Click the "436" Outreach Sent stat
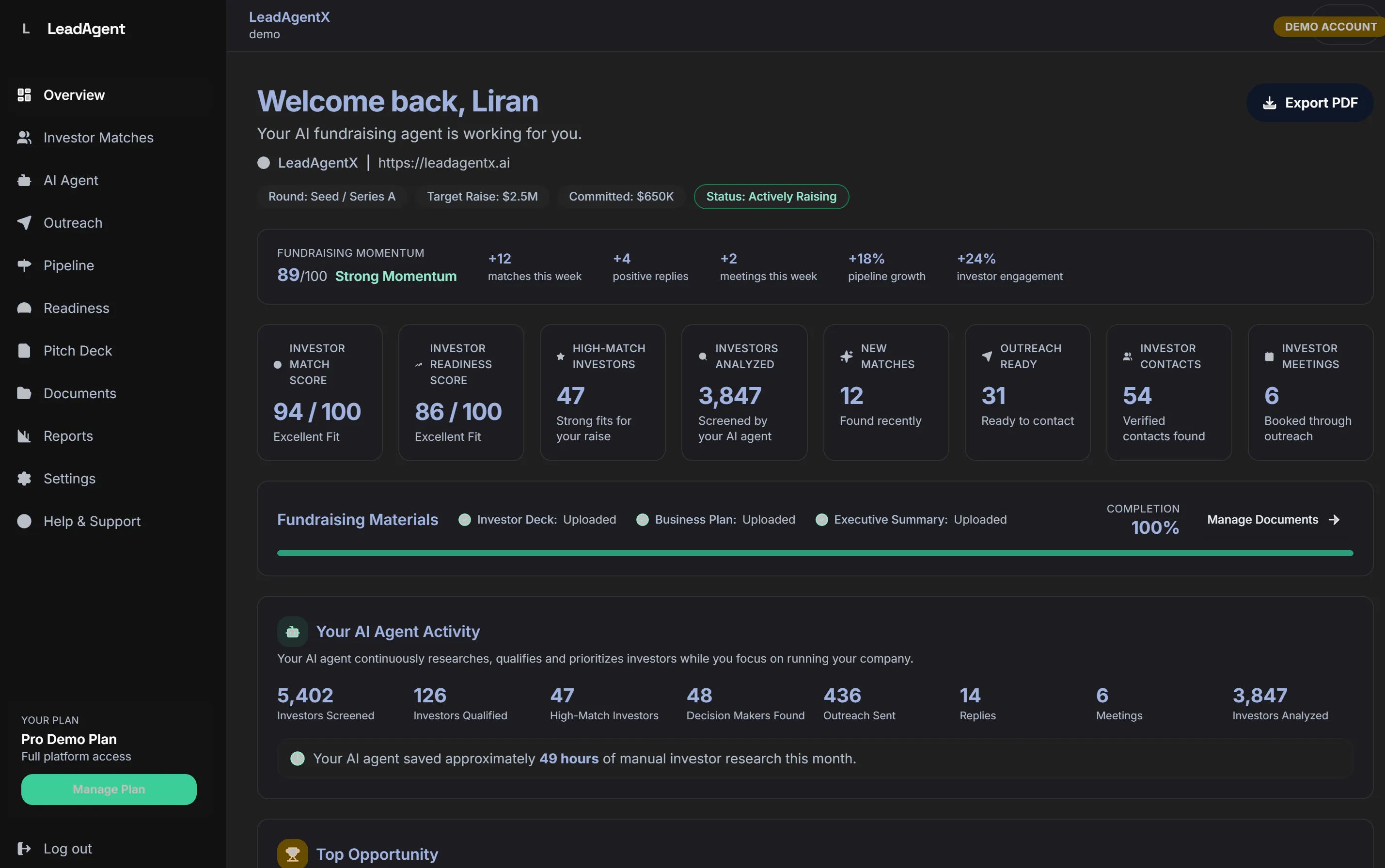The image size is (1385, 868). (842, 695)
